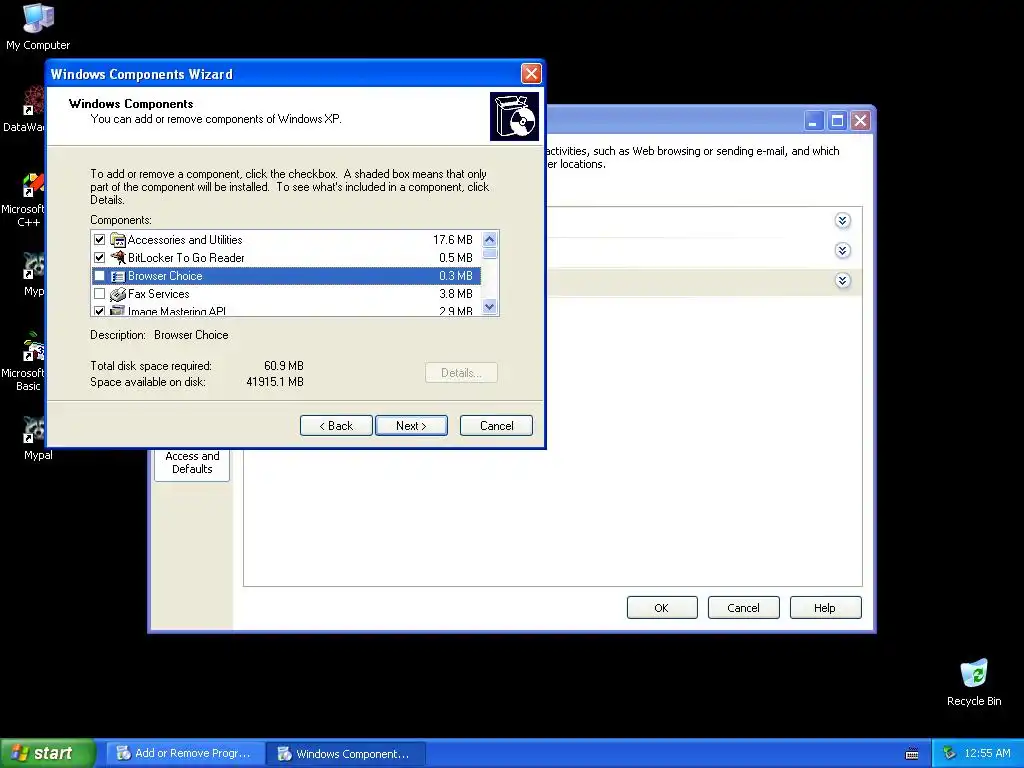Select the DataWa desktop shortcut icon
Viewport: 1024px width, 768px height.
25,110
